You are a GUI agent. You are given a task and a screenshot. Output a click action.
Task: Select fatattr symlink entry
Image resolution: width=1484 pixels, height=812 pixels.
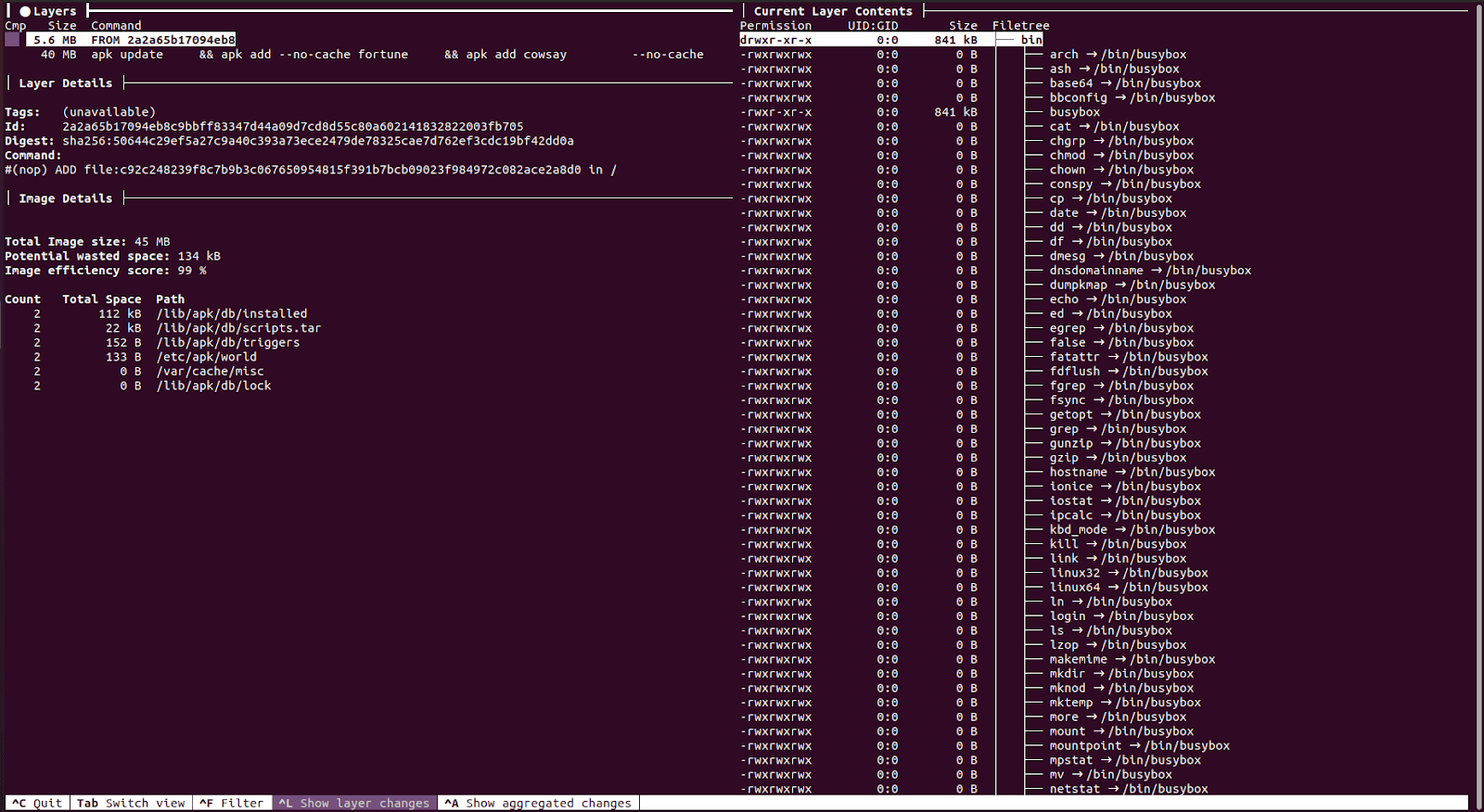[x=1129, y=357]
